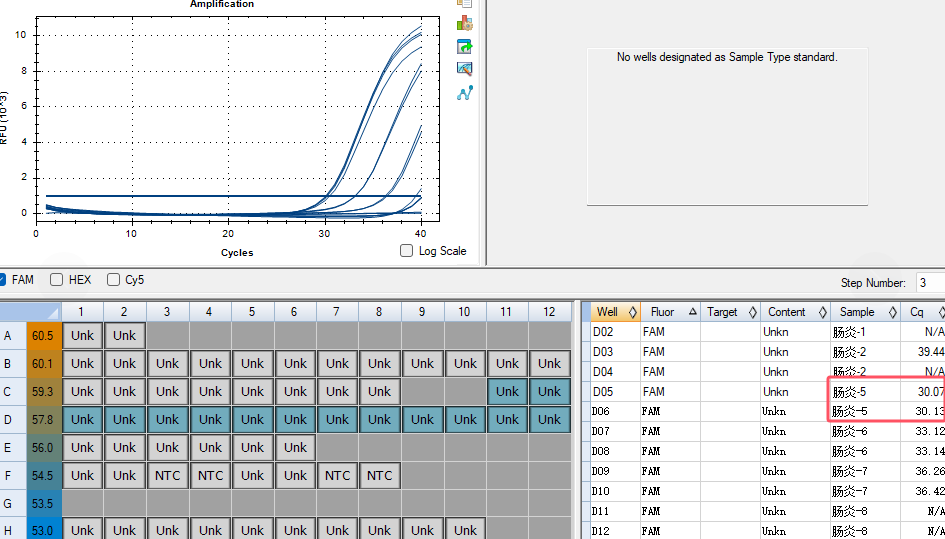Toggle the Cy5 fluorophore checkbox
Viewport: 945px width, 539px height.
(x=113, y=280)
